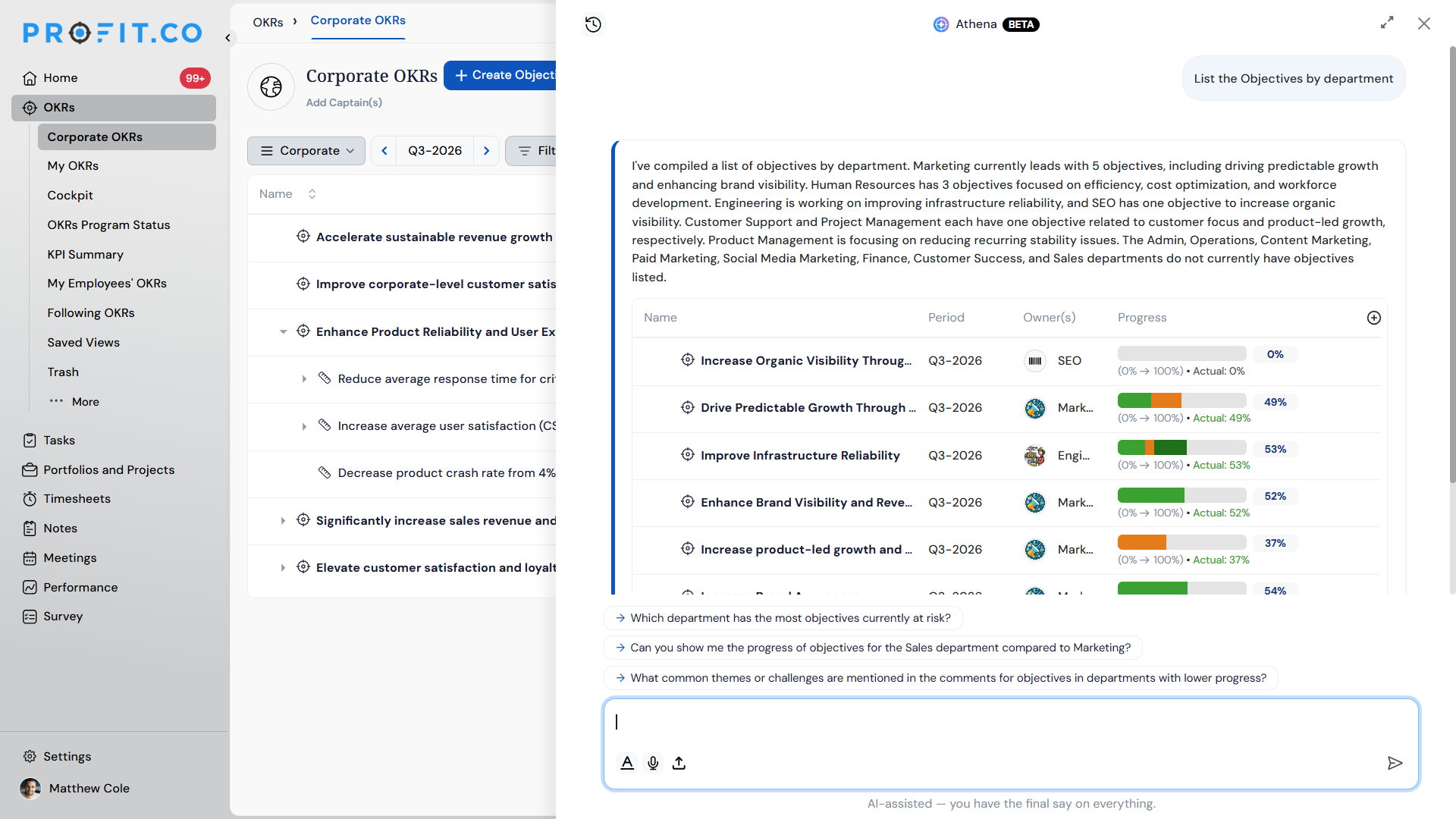Expand More options in OKRs submenu

74,402
